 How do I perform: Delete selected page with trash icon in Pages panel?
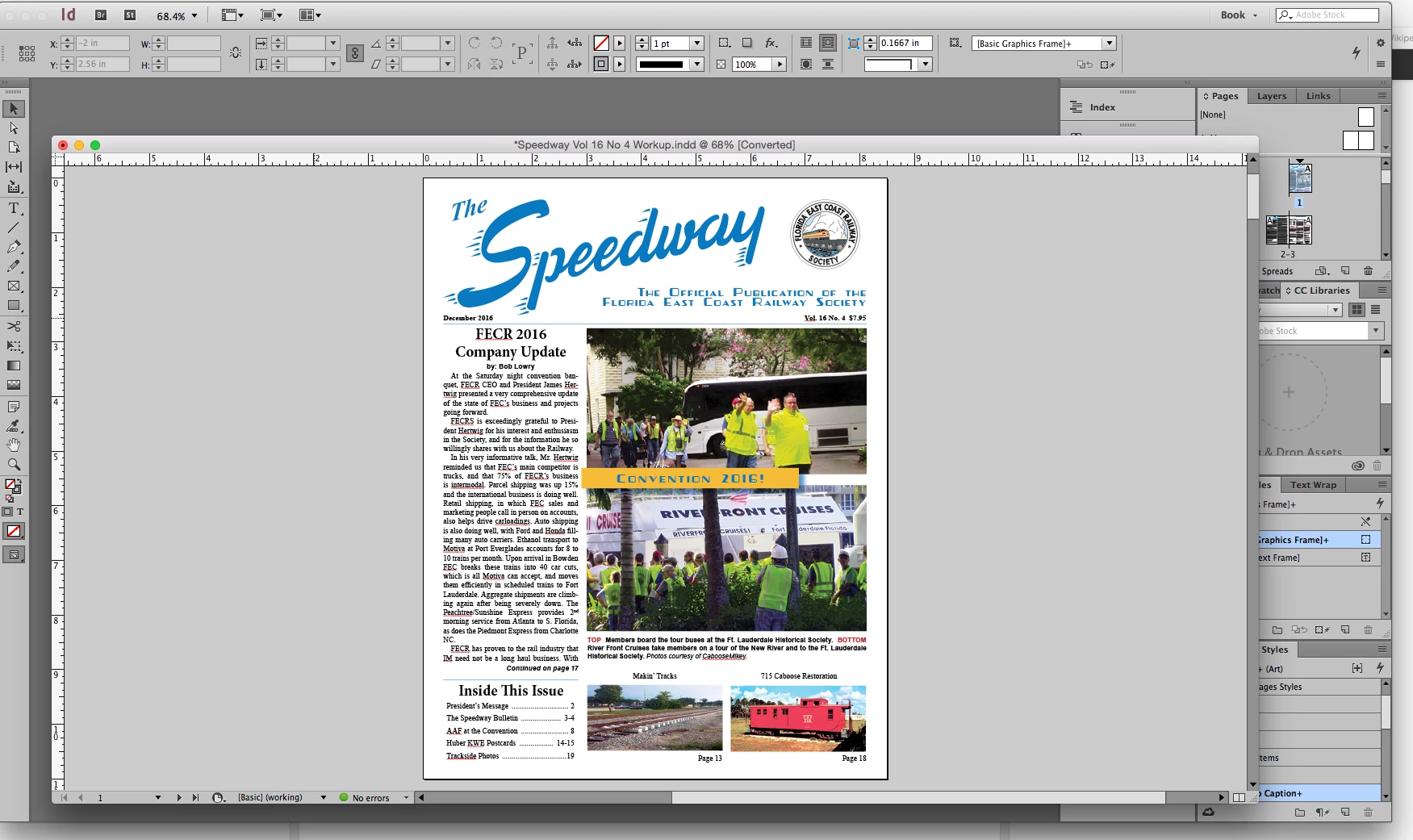1368,271
